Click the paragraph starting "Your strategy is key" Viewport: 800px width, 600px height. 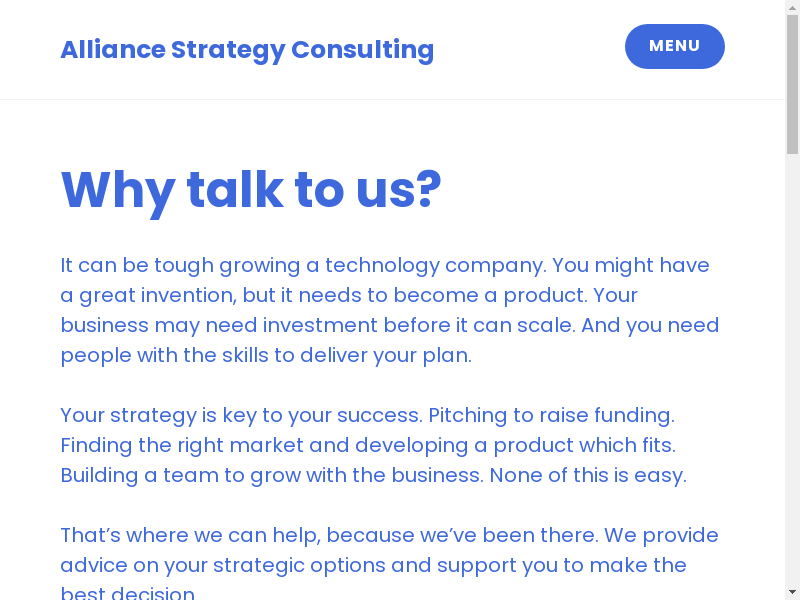point(373,445)
